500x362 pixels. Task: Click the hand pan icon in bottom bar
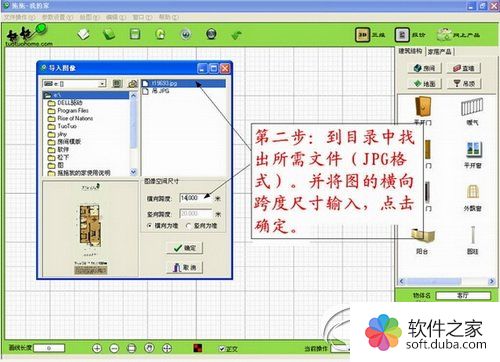(149, 348)
